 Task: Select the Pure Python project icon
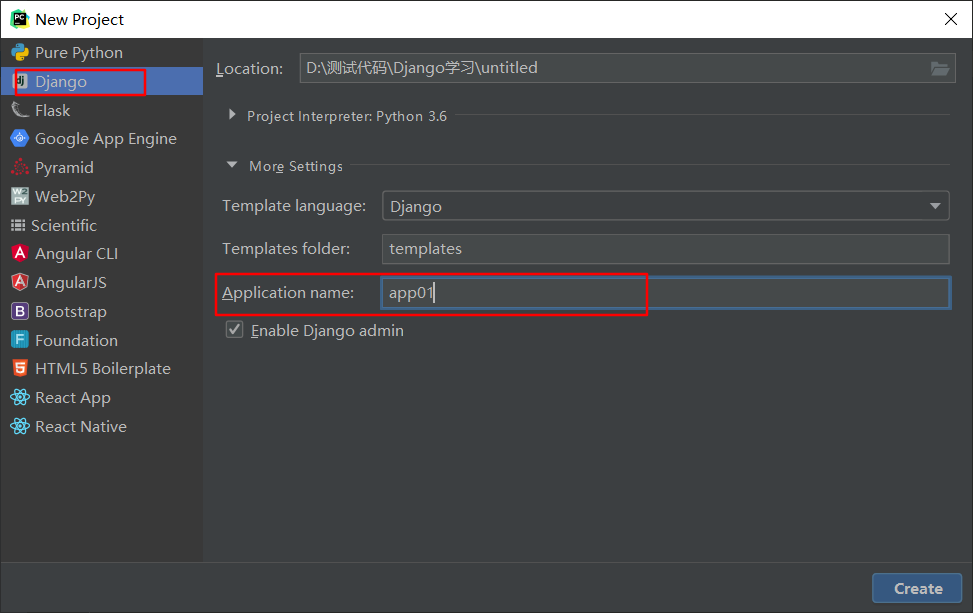coord(20,53)
